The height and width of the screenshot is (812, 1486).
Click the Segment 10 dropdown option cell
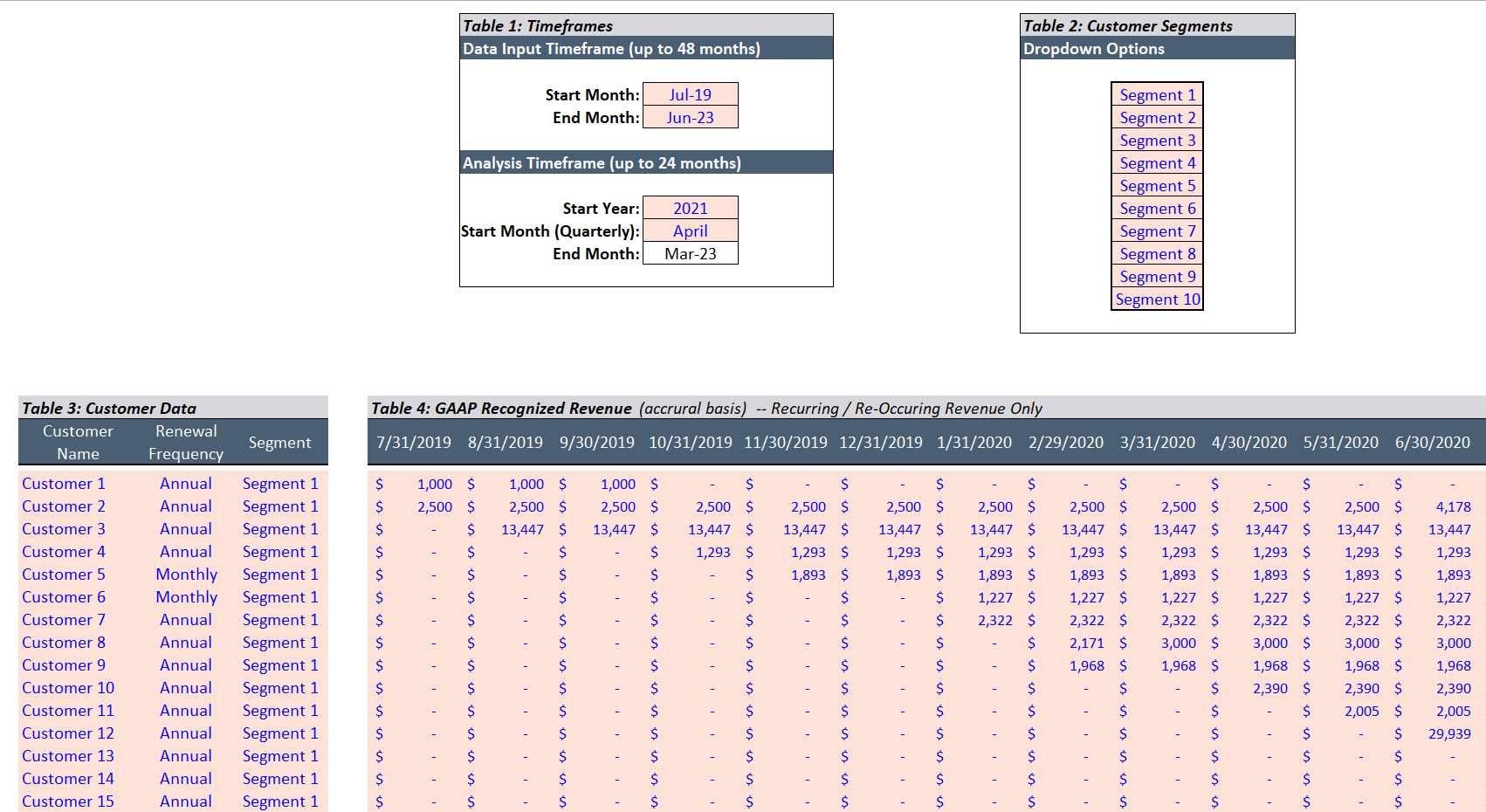1157,299
